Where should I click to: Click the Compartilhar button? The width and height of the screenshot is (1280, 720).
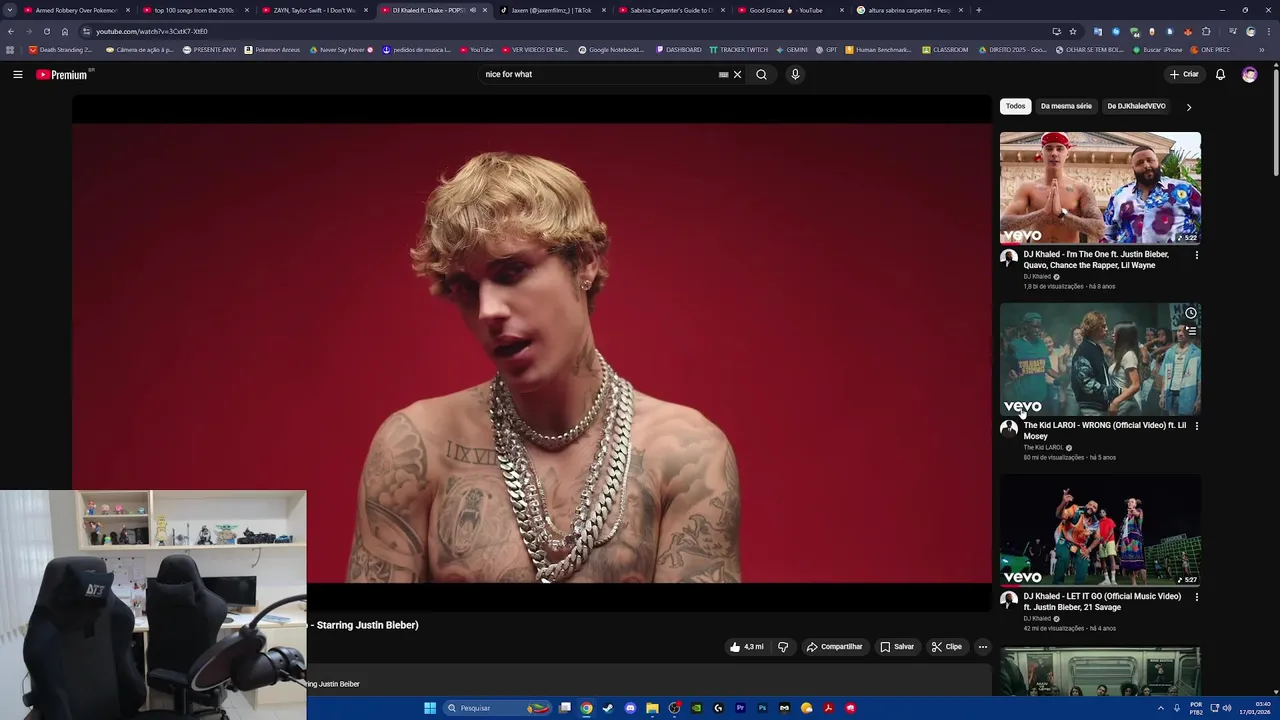coord(834,647)
